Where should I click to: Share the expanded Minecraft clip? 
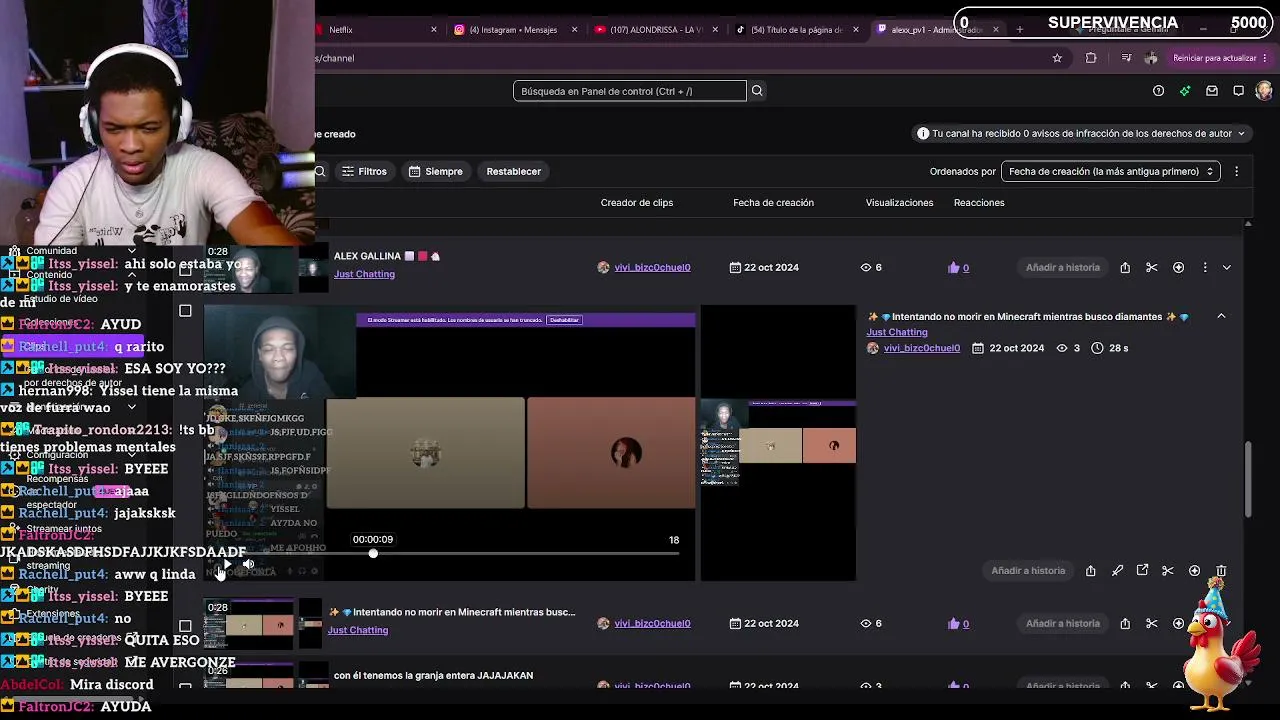coord(1091,571)
